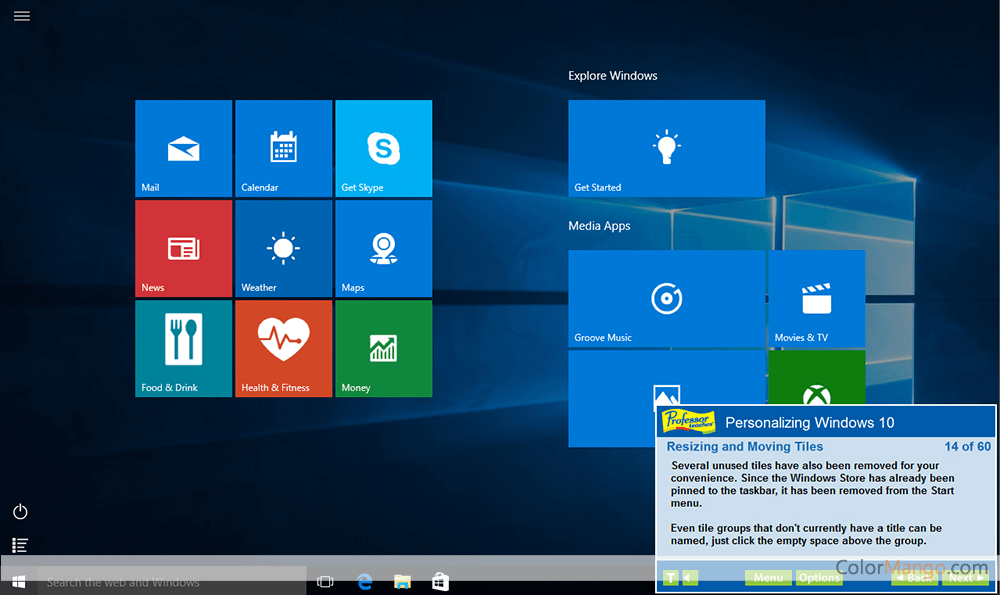Click the Personalizing Windows 10 title
1000x595 pixels.
[810, 422]
